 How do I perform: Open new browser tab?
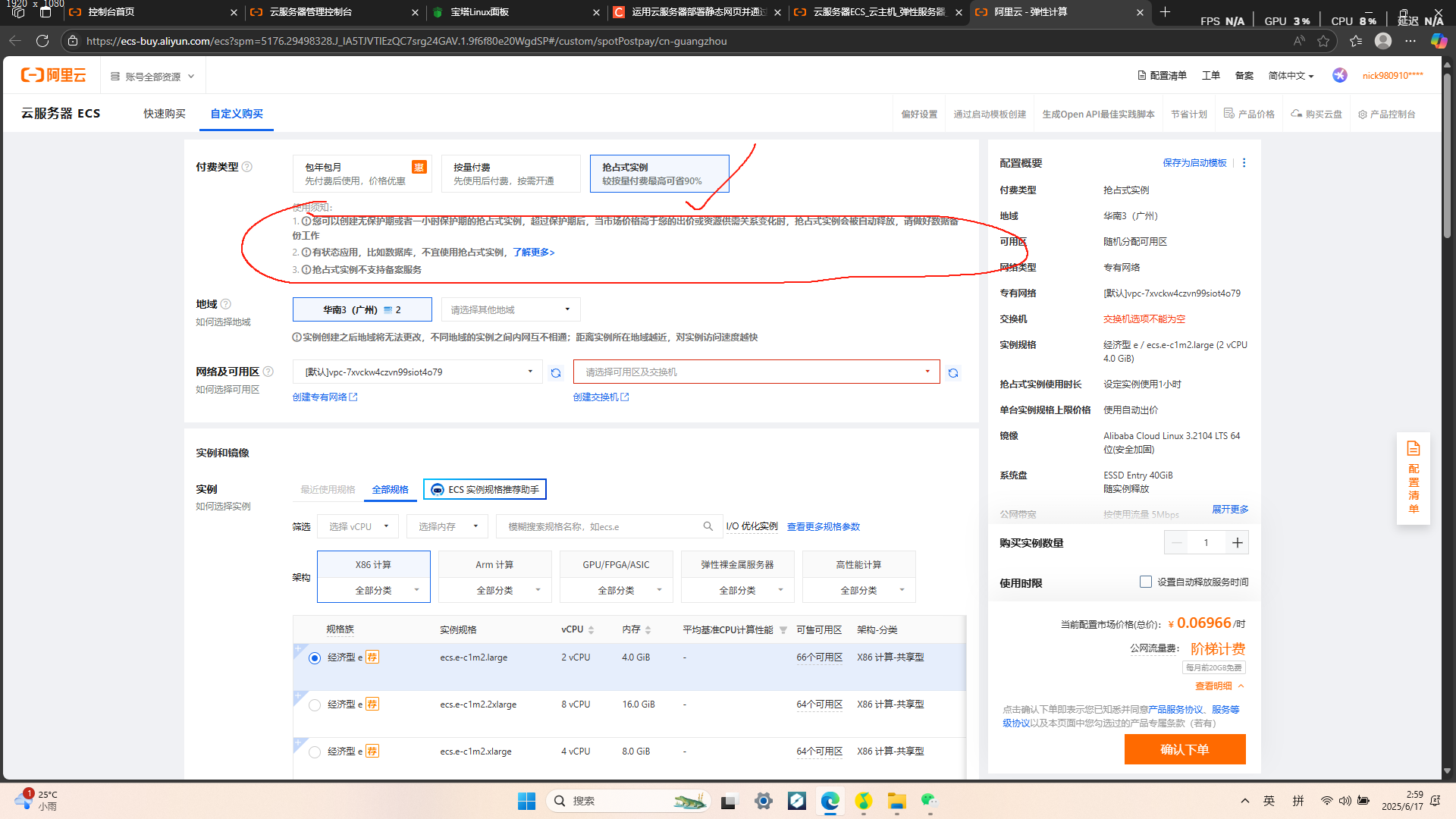click(x=1166, y=11)
